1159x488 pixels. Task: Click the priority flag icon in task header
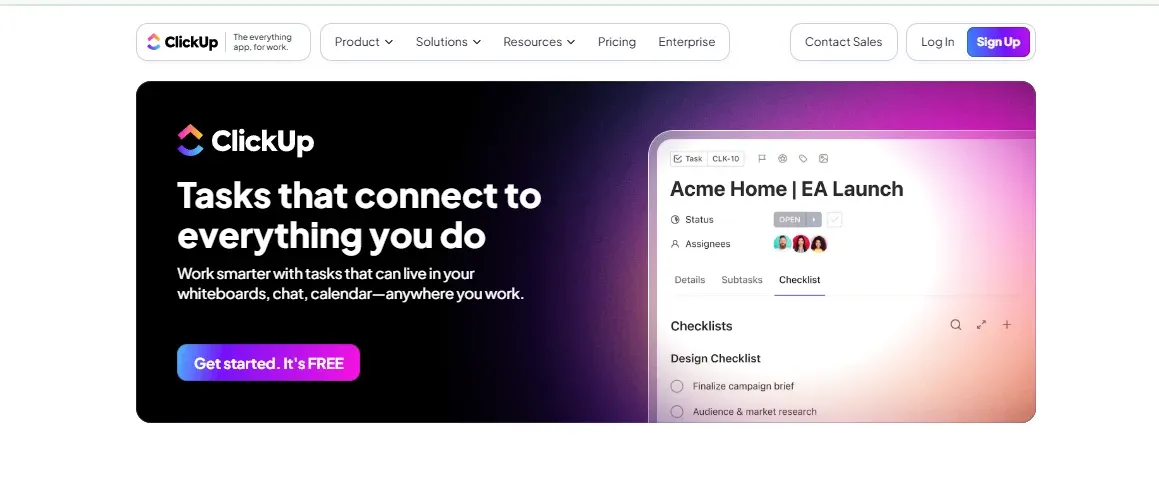pos(762,158)
